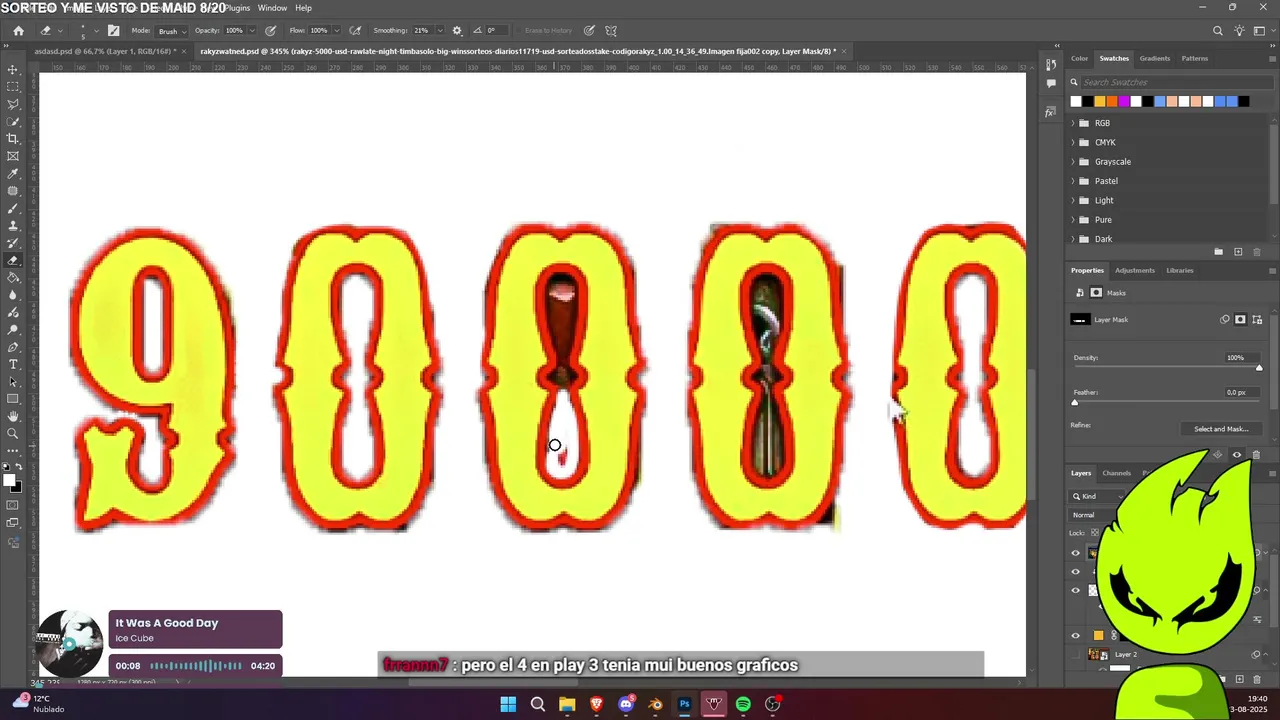Viewport: 1280px width, 720px height.
Task: Click the Density slider handle
Action: [x=1258, y=368]
